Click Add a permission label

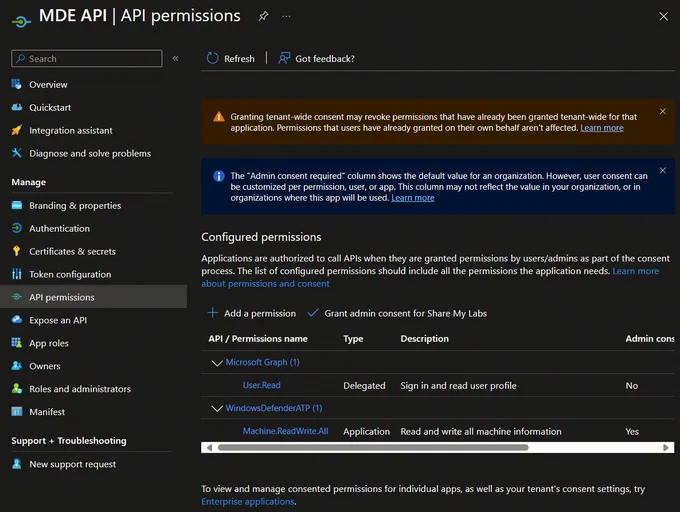point(260,313)
